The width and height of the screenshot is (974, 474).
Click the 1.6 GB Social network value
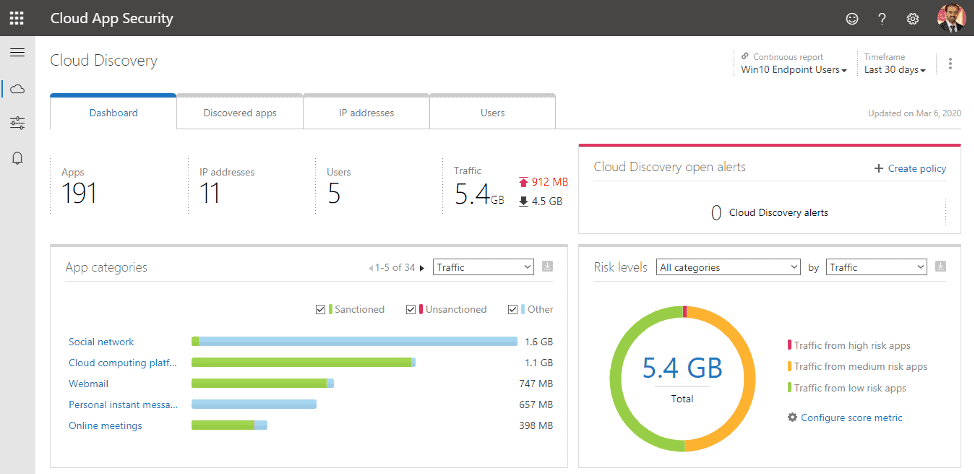539,342
